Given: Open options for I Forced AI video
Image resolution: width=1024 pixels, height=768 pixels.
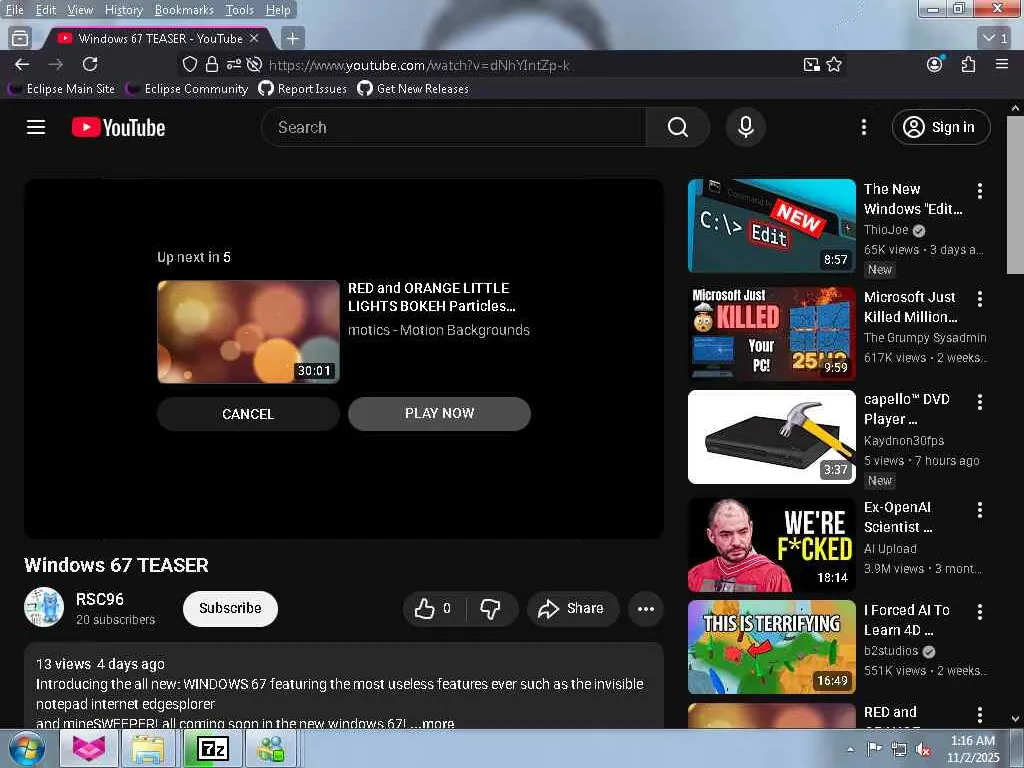Looking at the screenshot, I should pyautogui.click(x=980, y=612).
